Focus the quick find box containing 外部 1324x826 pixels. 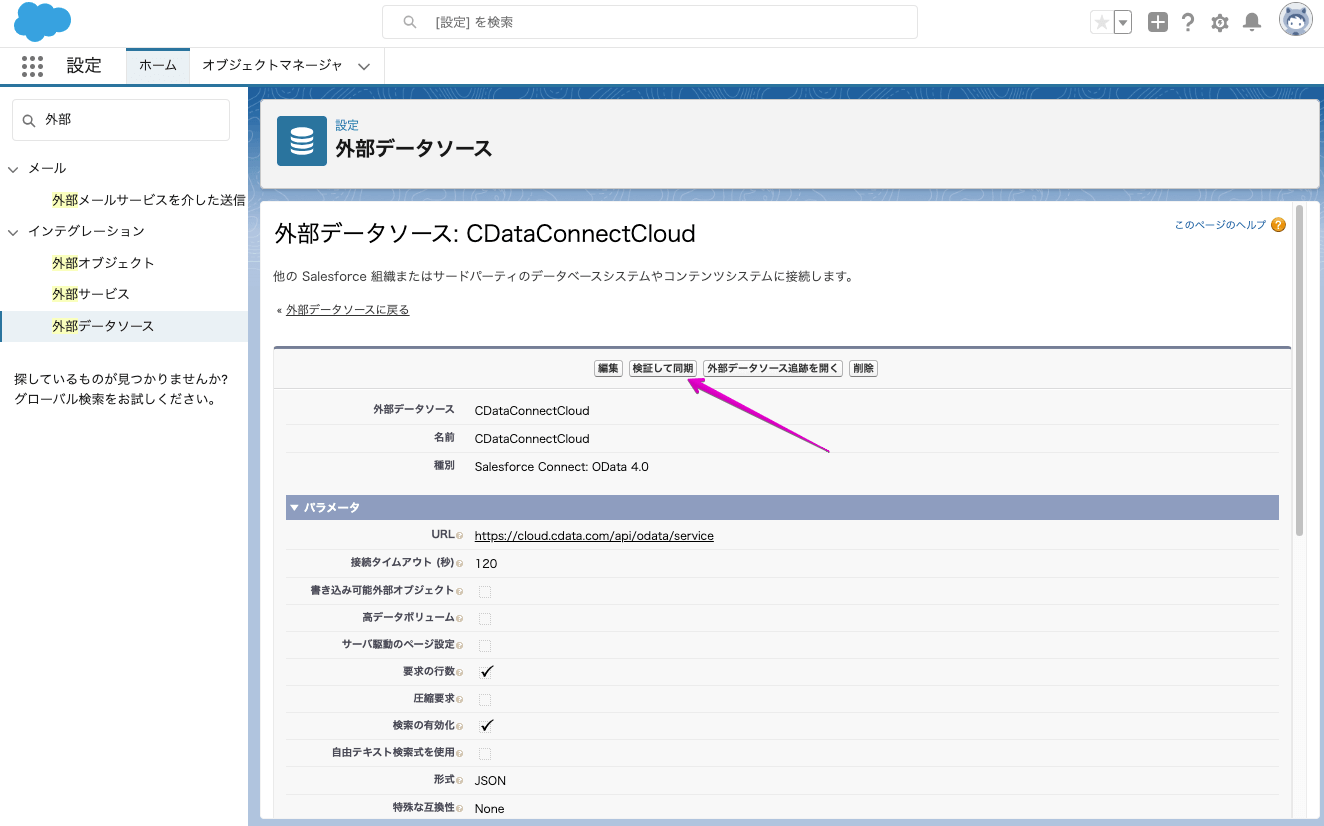point(121,120)
